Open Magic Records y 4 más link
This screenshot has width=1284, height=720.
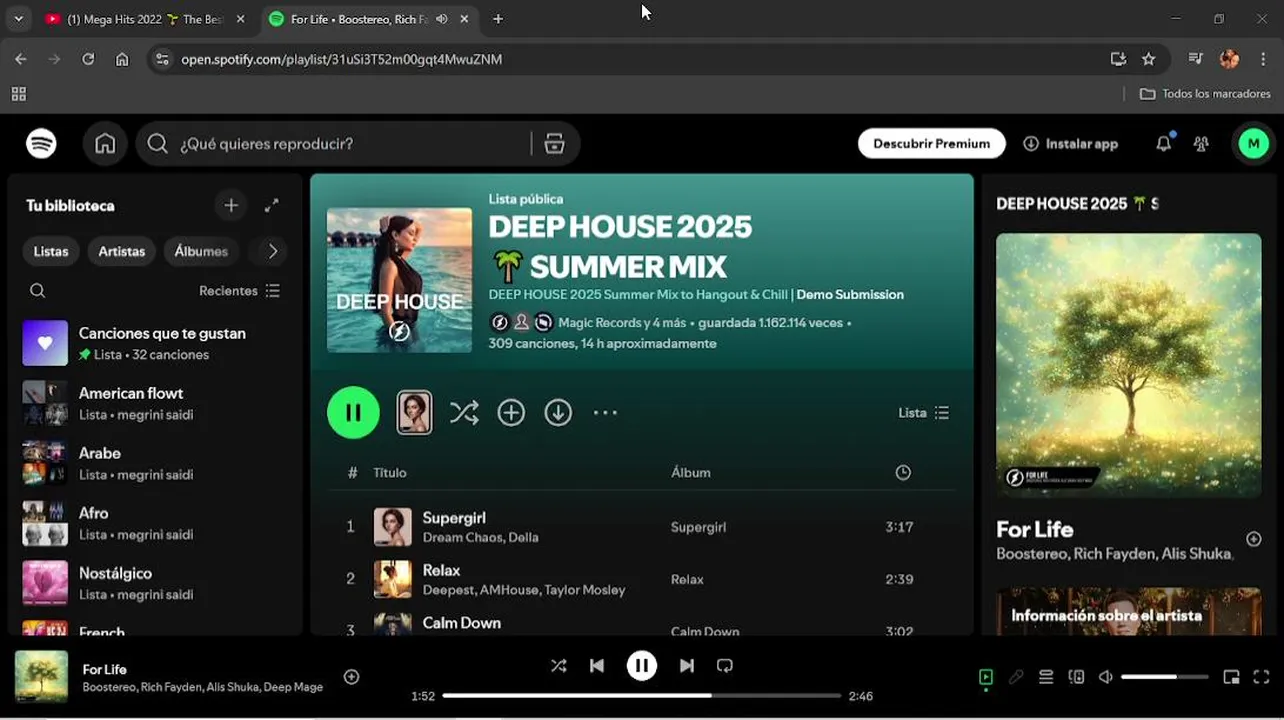622,323
